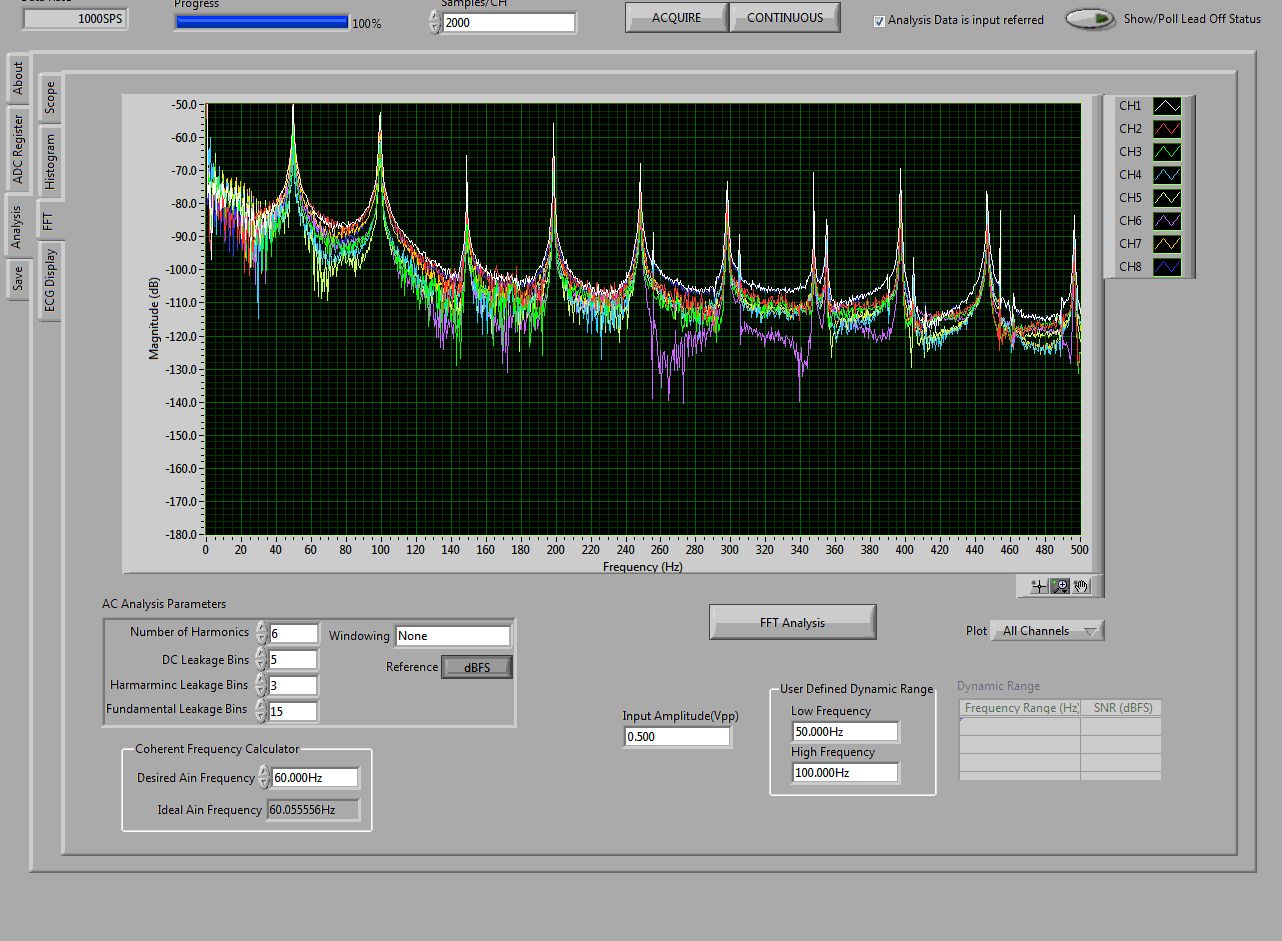Open the Plot All Channels dropdown

[x=1047, y=631]
